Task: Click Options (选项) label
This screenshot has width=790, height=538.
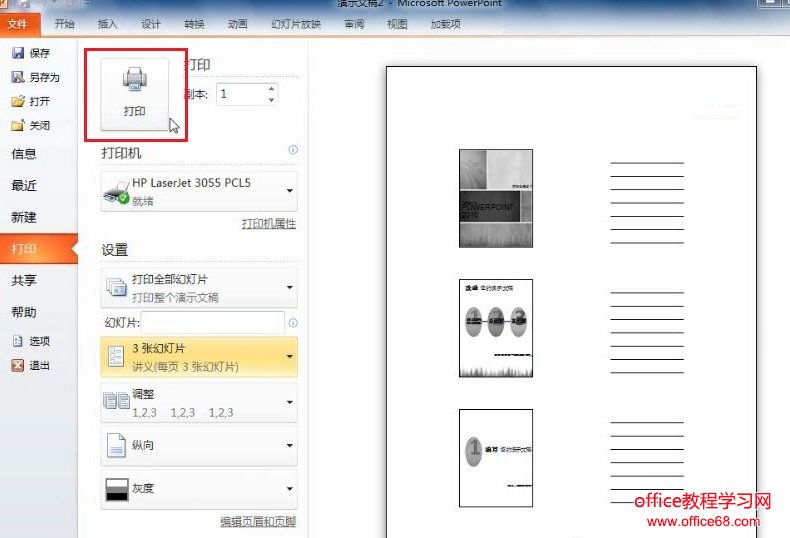Action: point(39,341)
